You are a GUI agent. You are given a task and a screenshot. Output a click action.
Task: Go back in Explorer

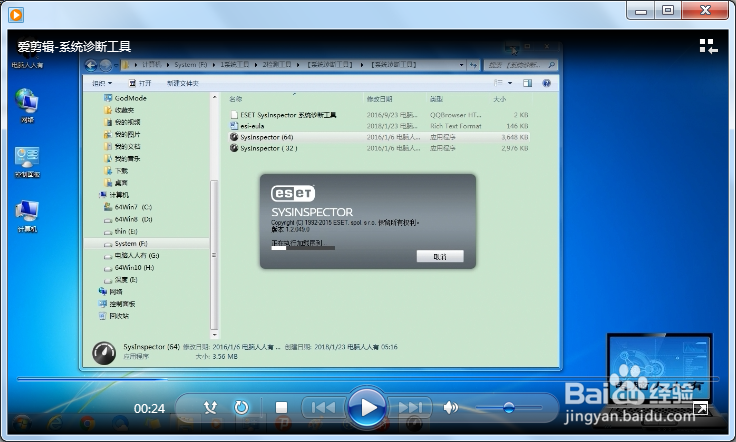pyautogui.click(x=91, y=65)
